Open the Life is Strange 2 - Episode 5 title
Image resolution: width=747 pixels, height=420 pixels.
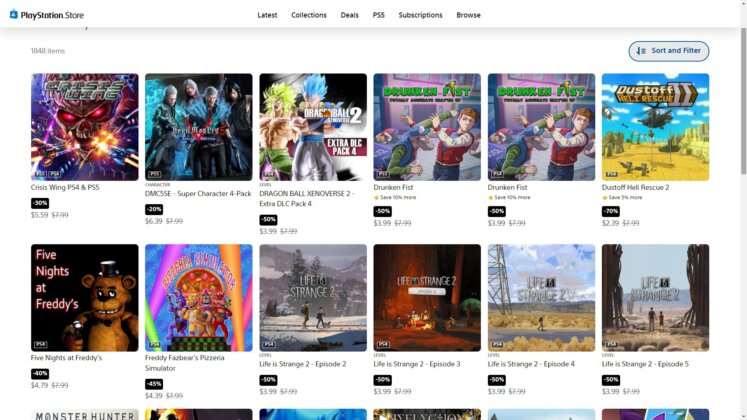tap(645, 364)
